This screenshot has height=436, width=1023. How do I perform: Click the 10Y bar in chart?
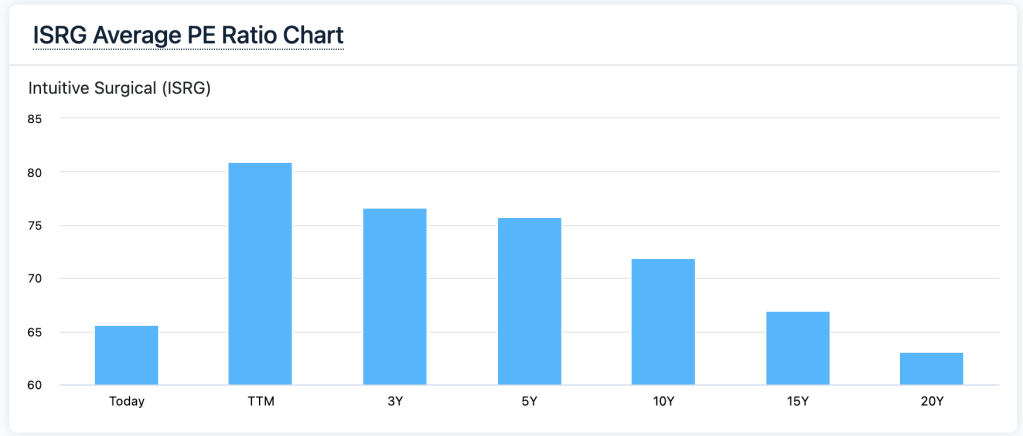[x=663, y=322]
